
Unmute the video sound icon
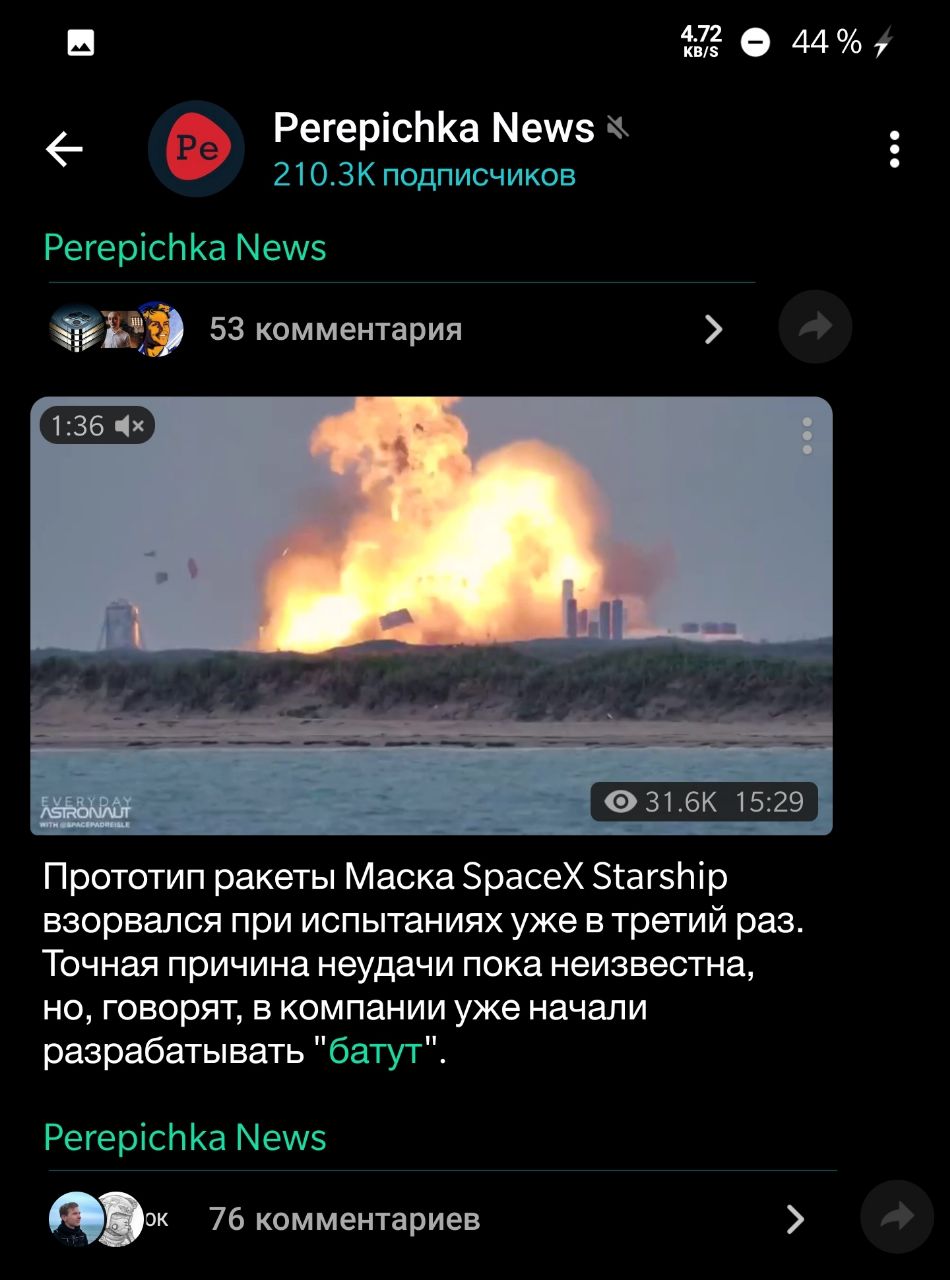pos(130,426)
